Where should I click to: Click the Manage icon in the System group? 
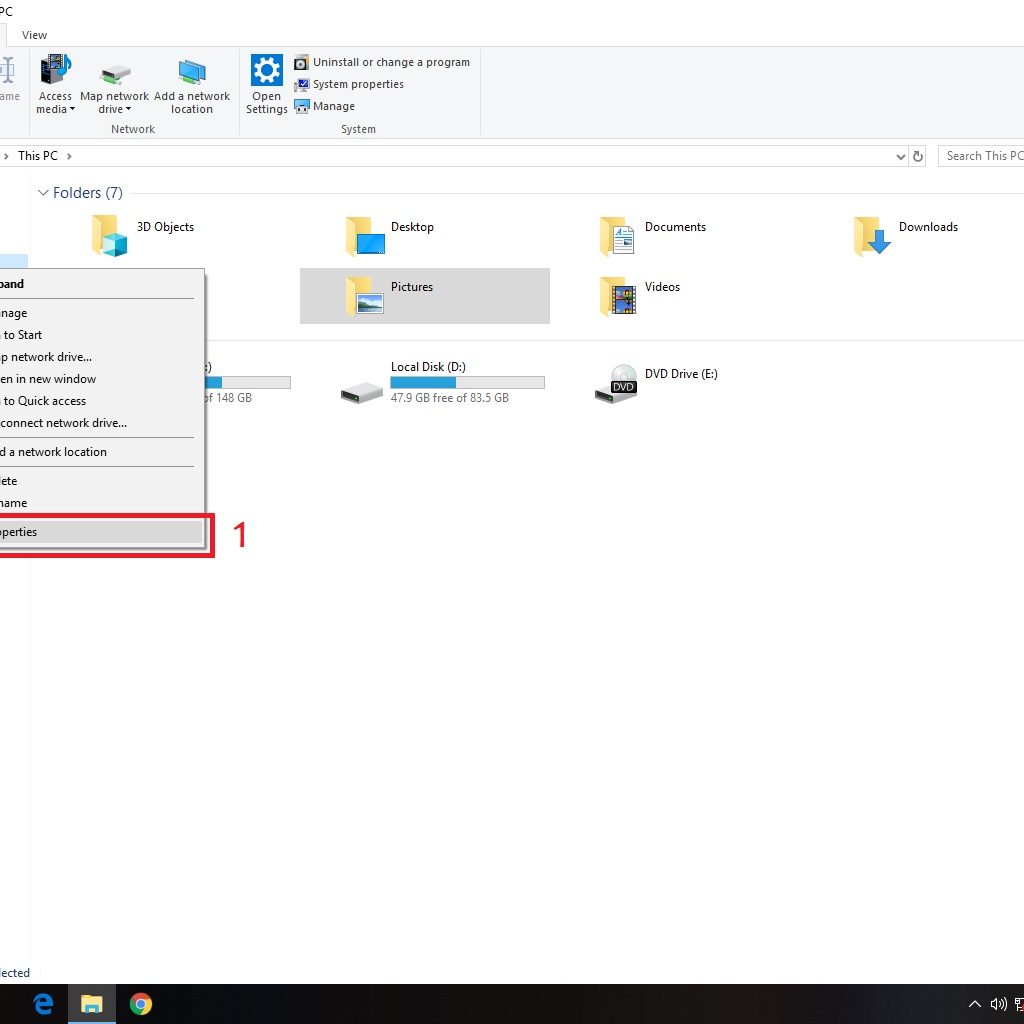click(x=301, y=106)
